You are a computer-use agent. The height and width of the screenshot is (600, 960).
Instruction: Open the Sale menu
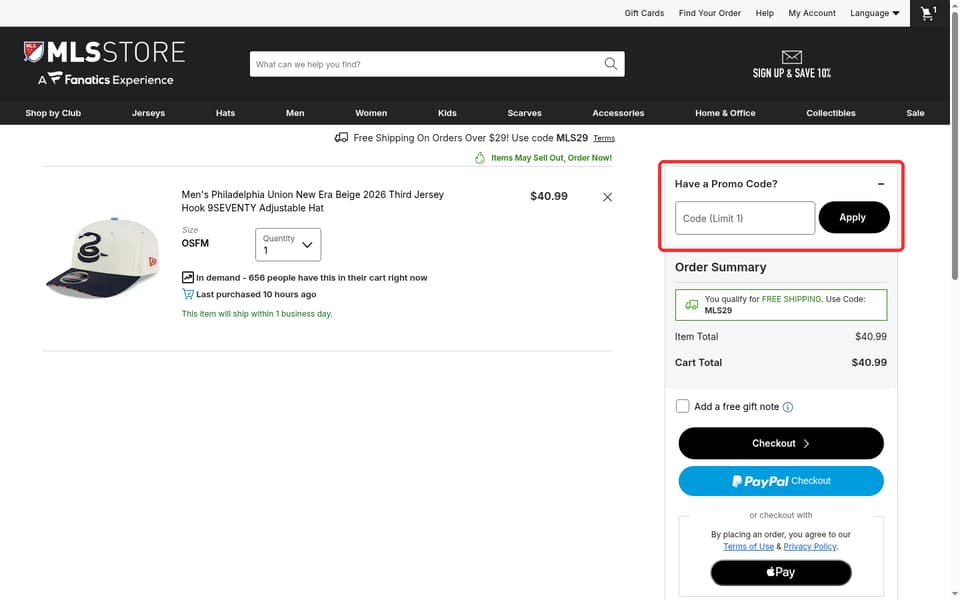coord(915,113)
